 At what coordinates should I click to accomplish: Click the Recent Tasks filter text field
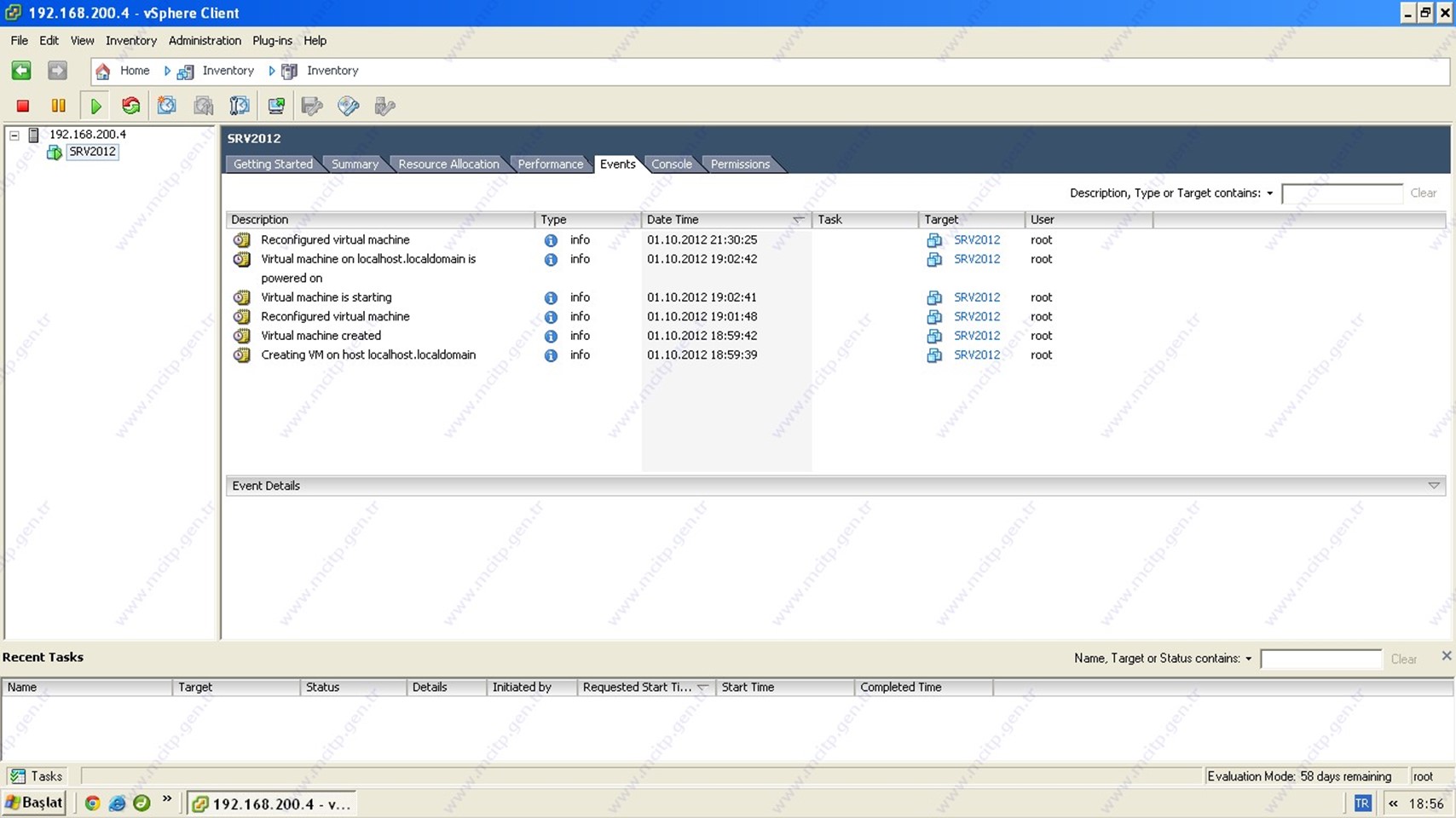pyautogui.click(x=1320, y=659)
